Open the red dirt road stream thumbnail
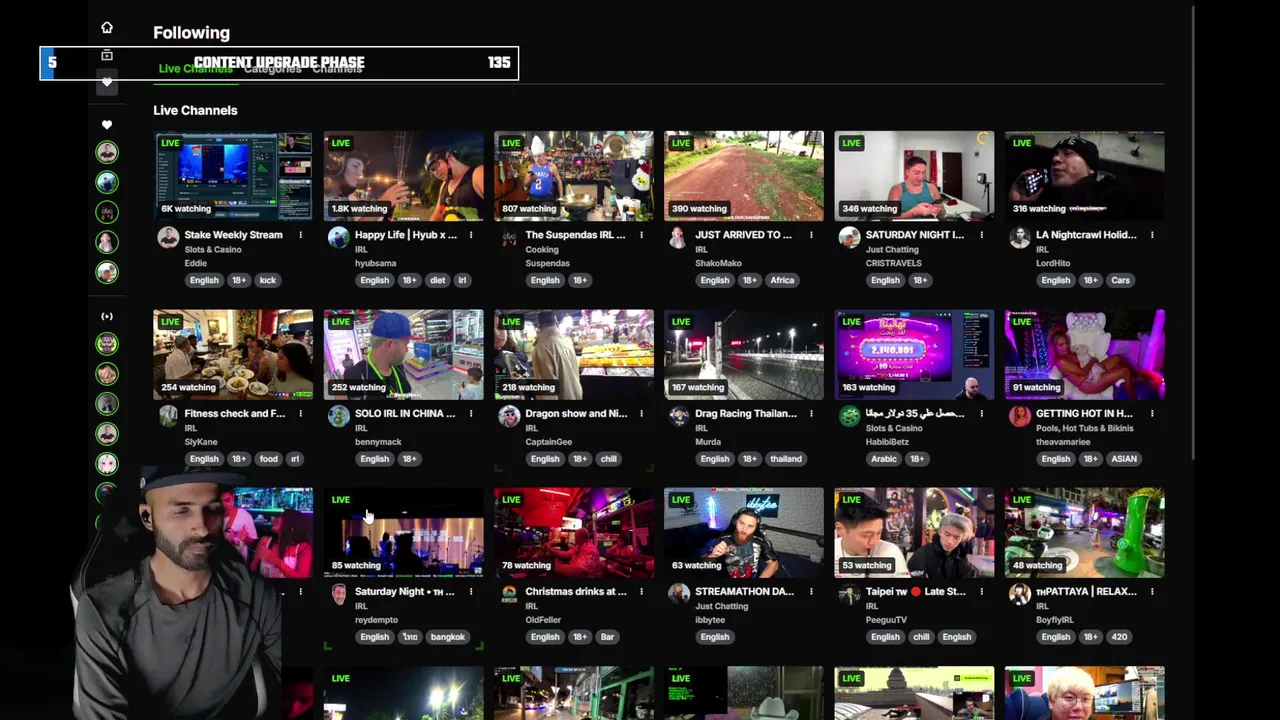Viewport: 1280px width, 720px height. pyautogui.click(x=744, y=176)
